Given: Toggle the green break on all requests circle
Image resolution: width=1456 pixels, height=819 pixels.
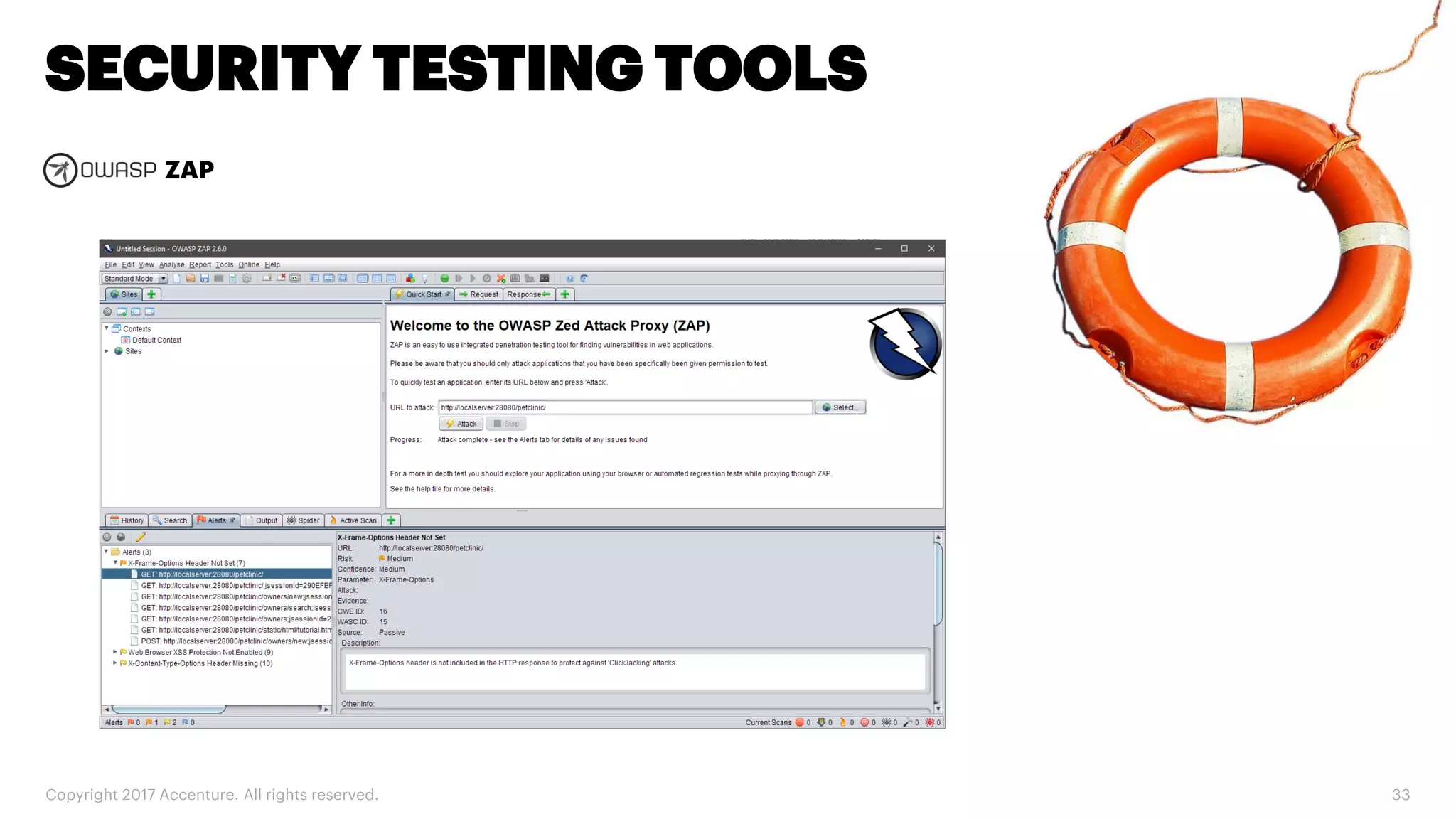Looking at the screenshot, I should coord(444,279).
